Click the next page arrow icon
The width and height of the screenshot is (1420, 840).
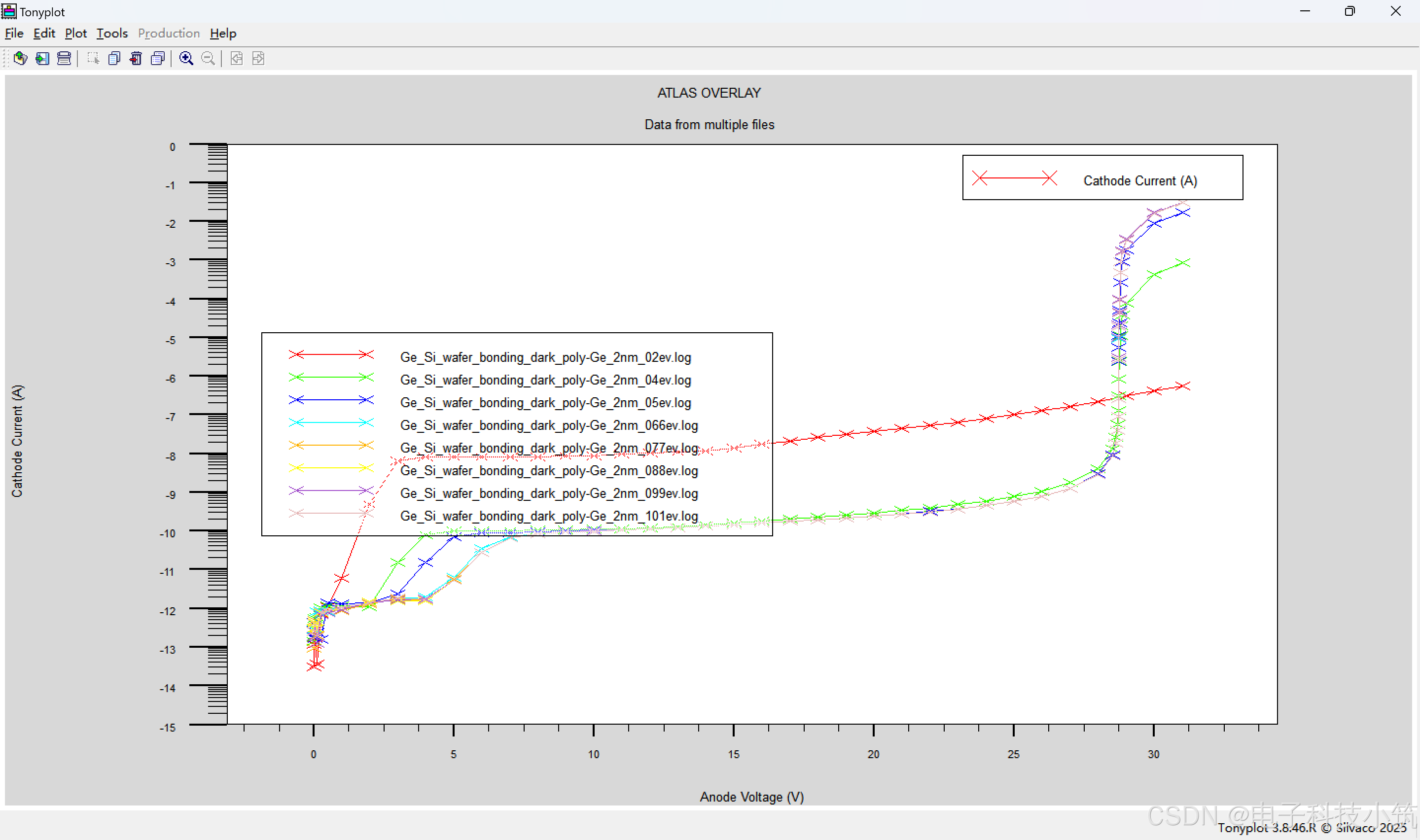(x=258, y=58)
